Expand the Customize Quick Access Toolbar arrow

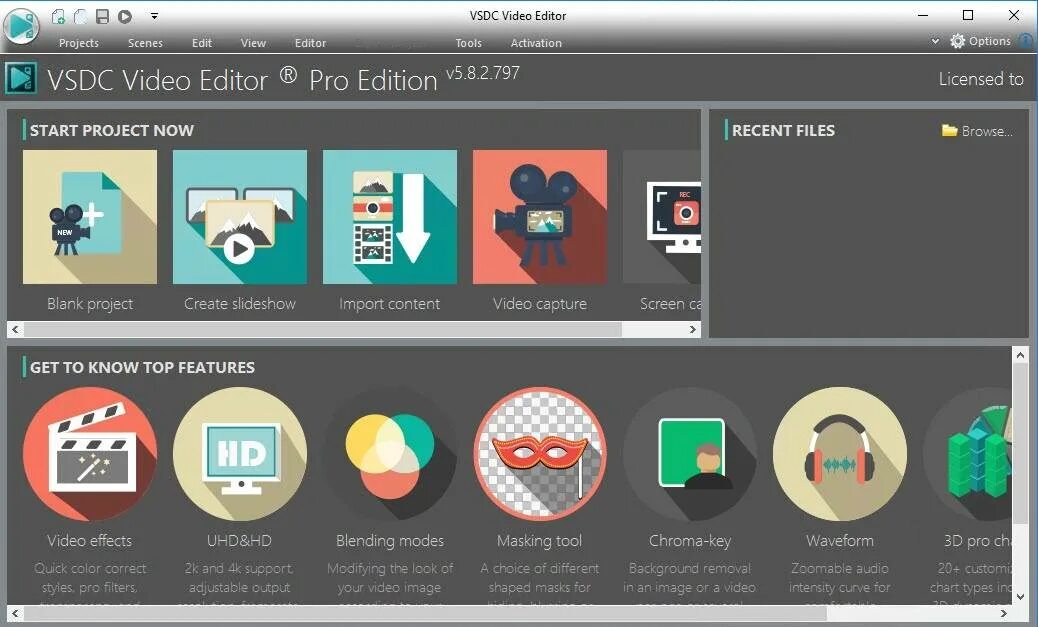click(x=154, y=16)
